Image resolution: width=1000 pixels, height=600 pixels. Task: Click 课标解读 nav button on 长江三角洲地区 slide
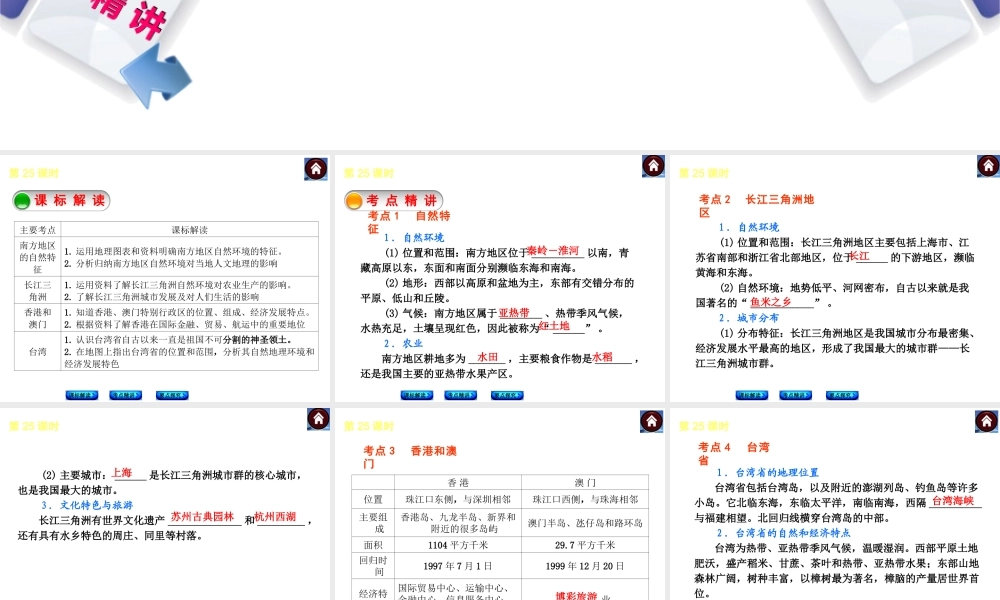click(x=751, y=395)
